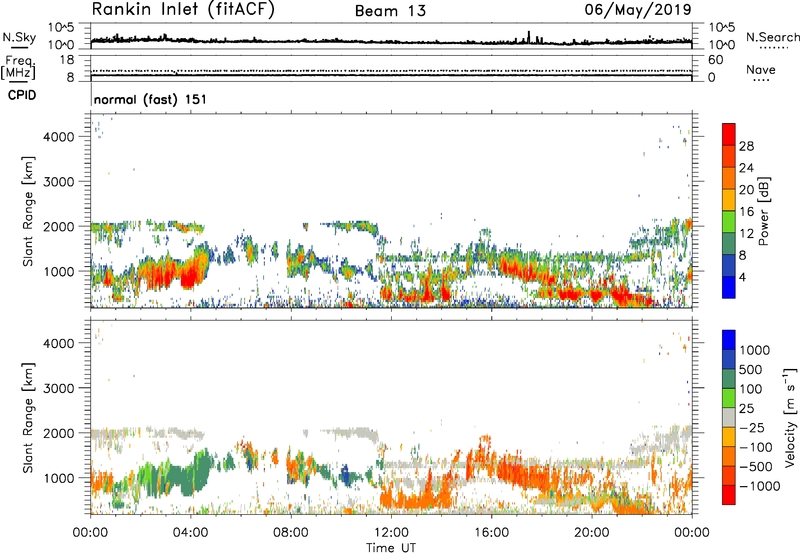Click the '60' tick on the Nave axis
This screenshot has height=554, width=800.
716,60
